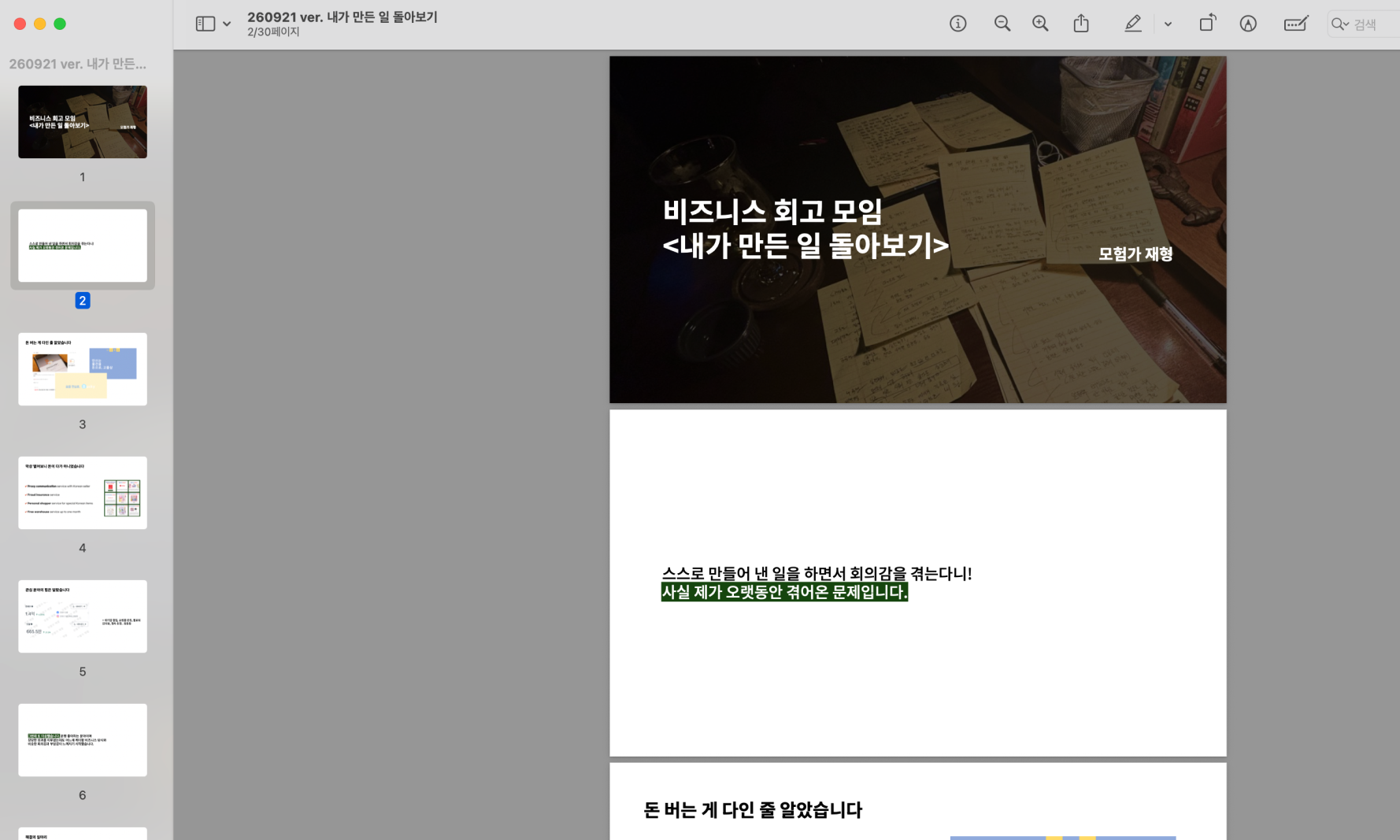Select page 6 thumbnail
Viewport: 1400px width, 840px height.
[83, 740]
